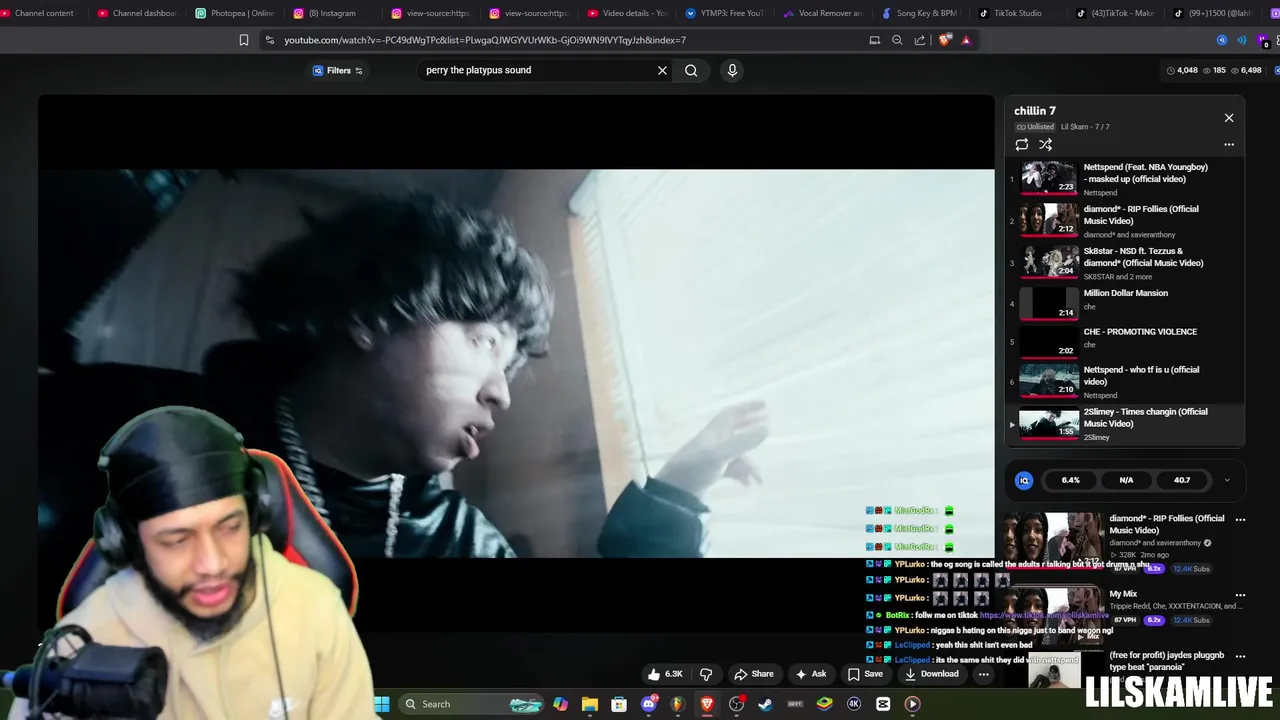Click the Share button below video
Viewport: 1280px width, 720px height.
click(x=753, y=674)
